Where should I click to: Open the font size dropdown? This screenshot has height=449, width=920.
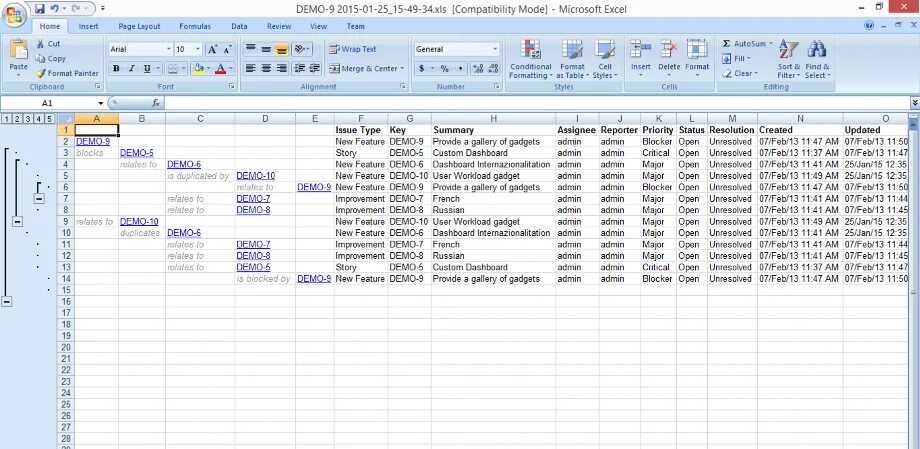198,49
